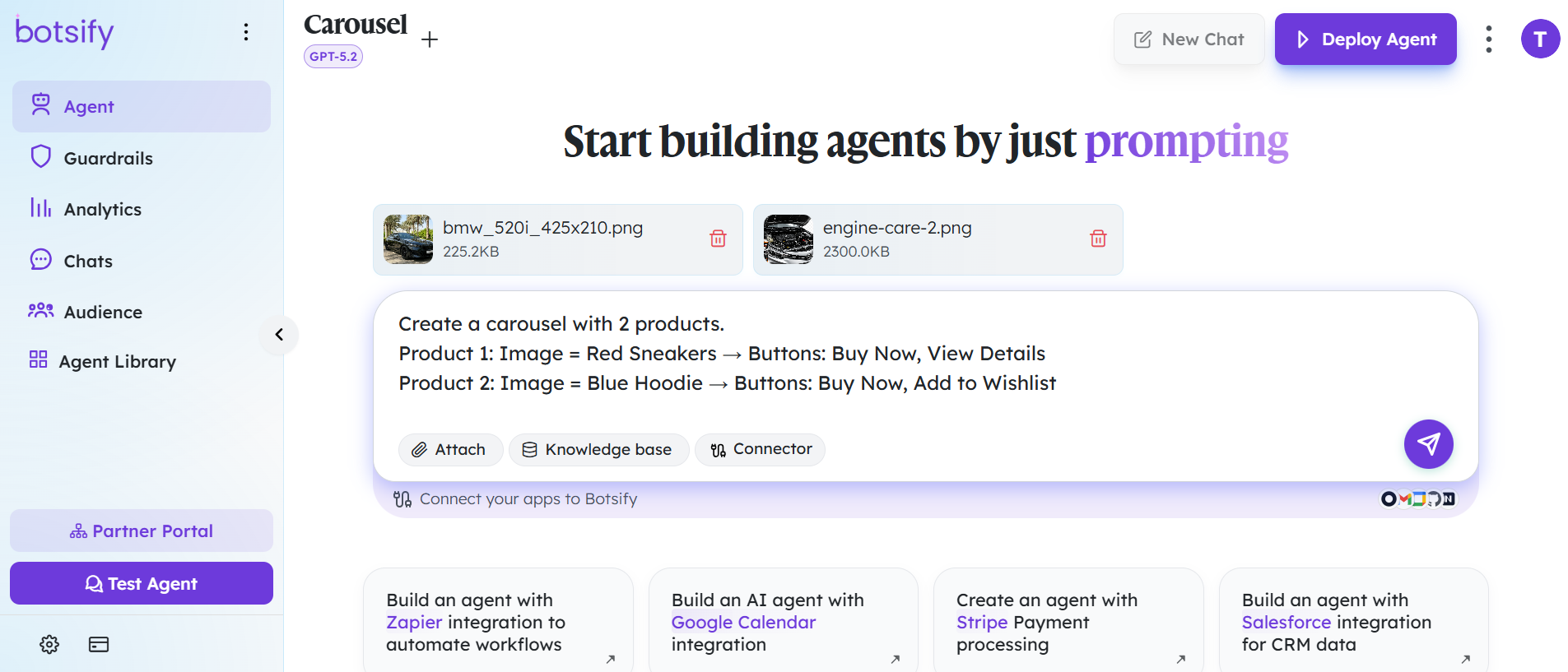Viewport: 1568px width, 672px height.
Task: Open the GPT-5.2 model selector badge
Action: point(333,57)
